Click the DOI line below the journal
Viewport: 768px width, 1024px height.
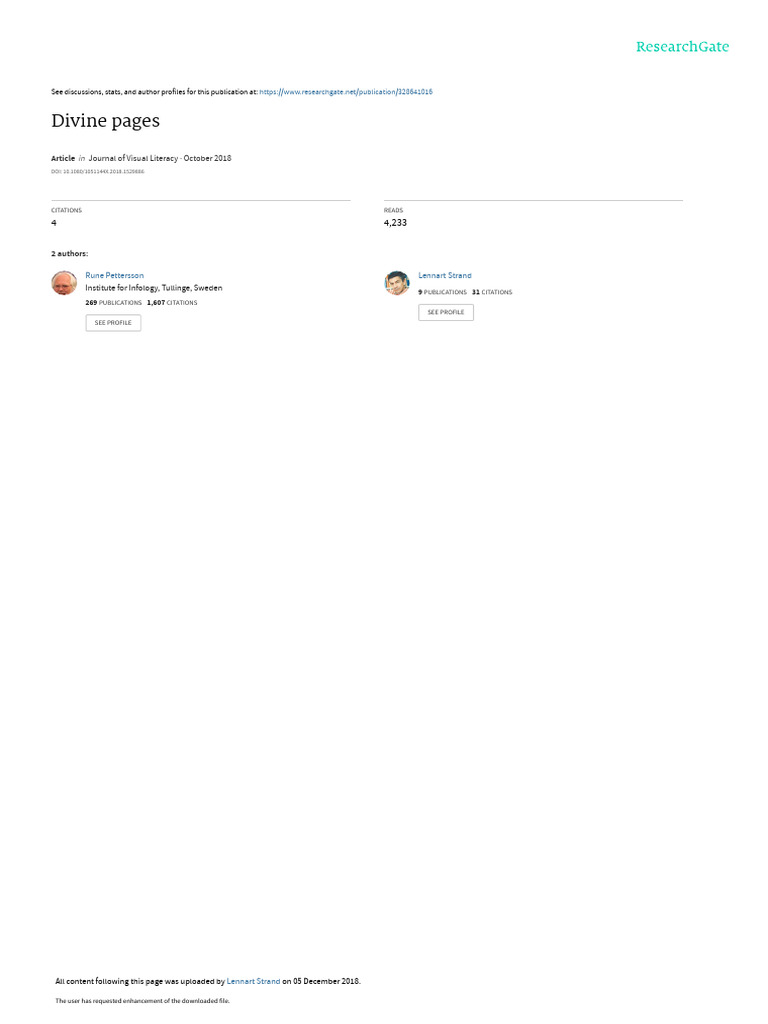pyautogui.click(x=98, y=172)
